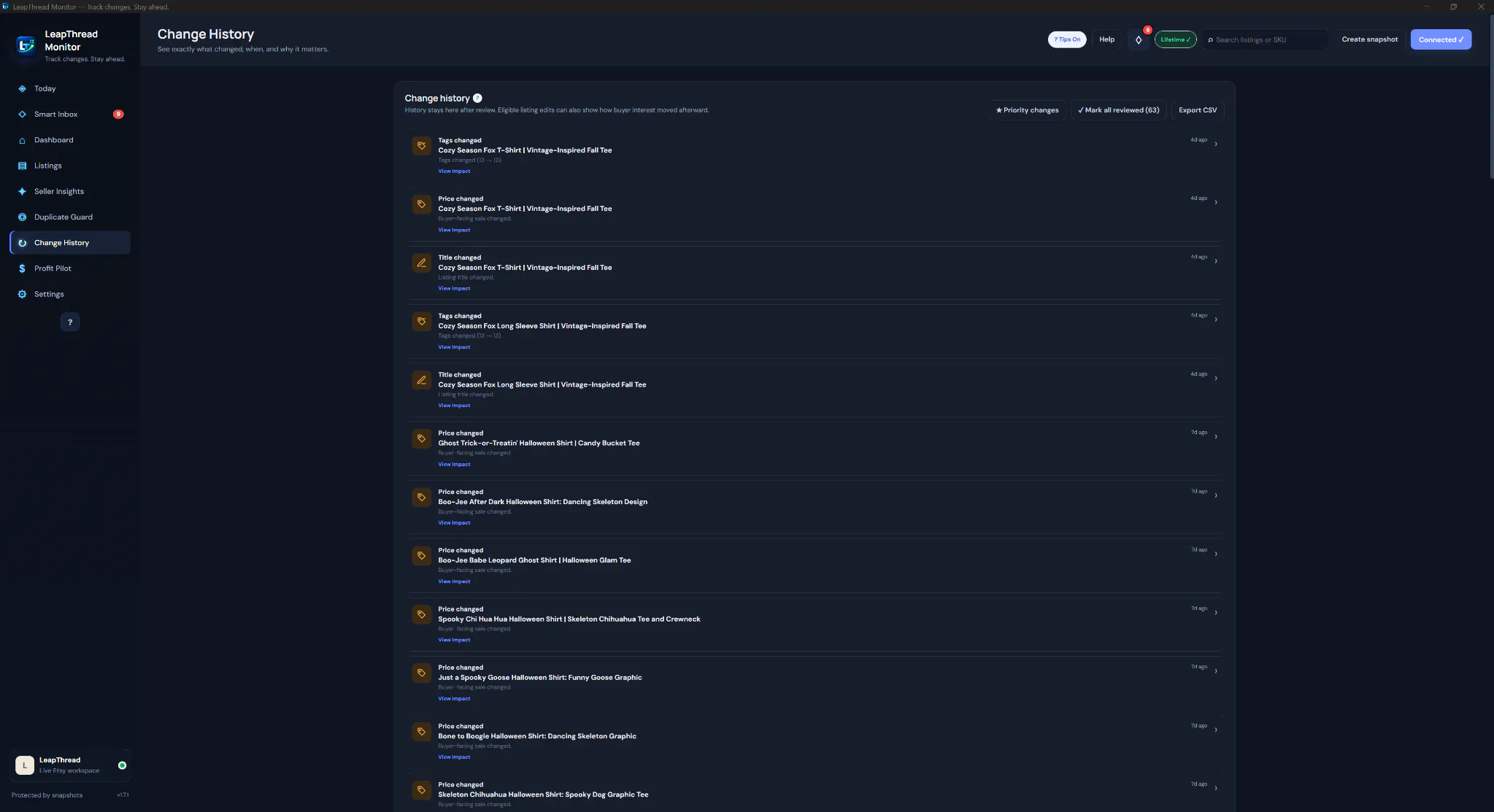Open the Change History sidebar item
Screen dimensions: 1494x812
click(x=70, y=243)
